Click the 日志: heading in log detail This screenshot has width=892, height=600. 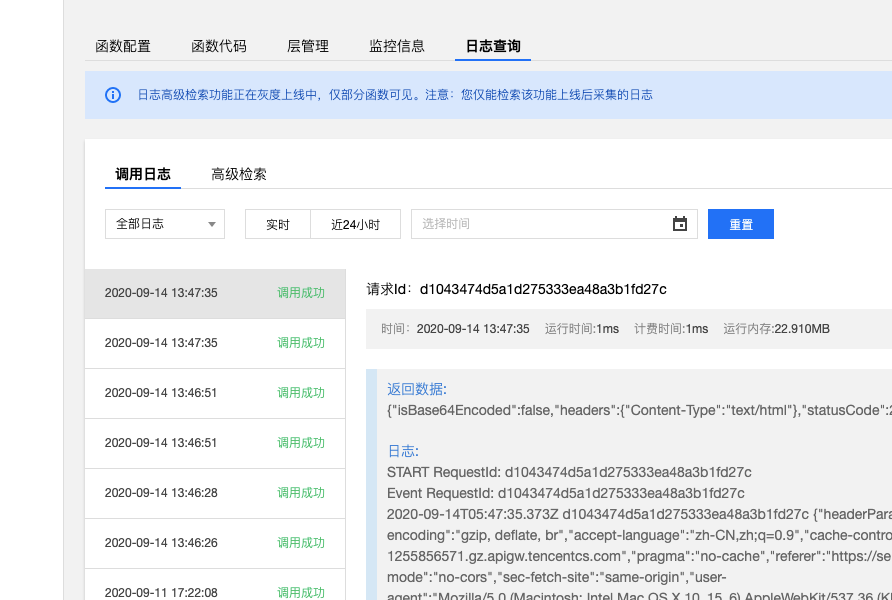click(403, 452)
